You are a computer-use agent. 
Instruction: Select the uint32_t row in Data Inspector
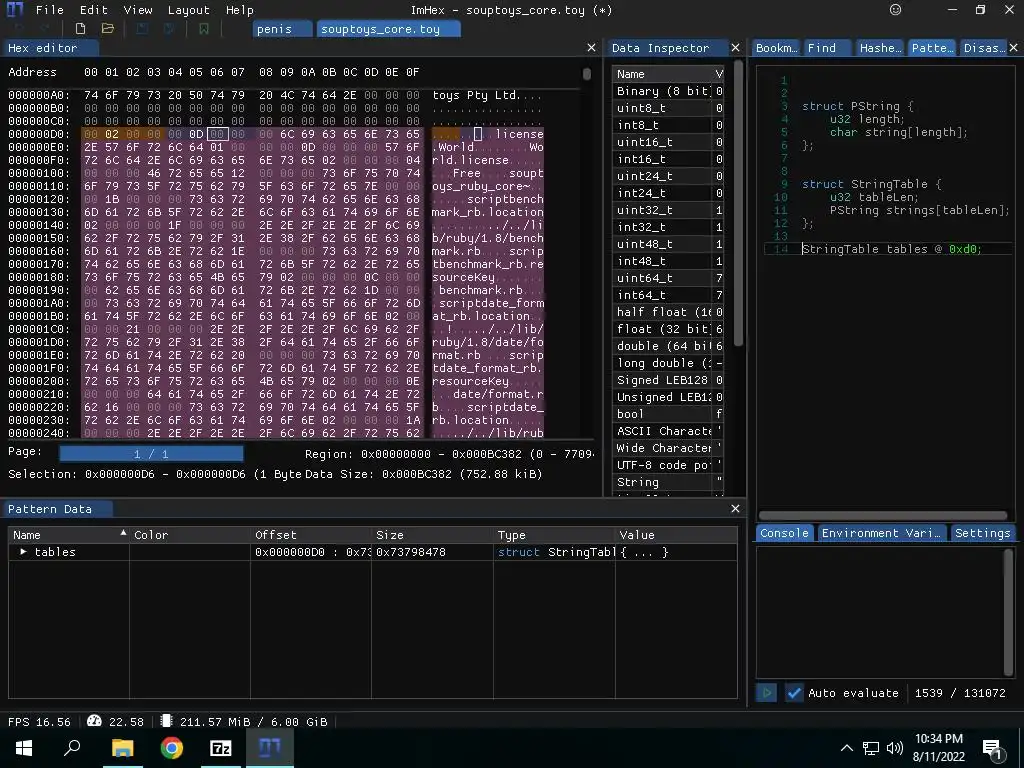point(669,210)
